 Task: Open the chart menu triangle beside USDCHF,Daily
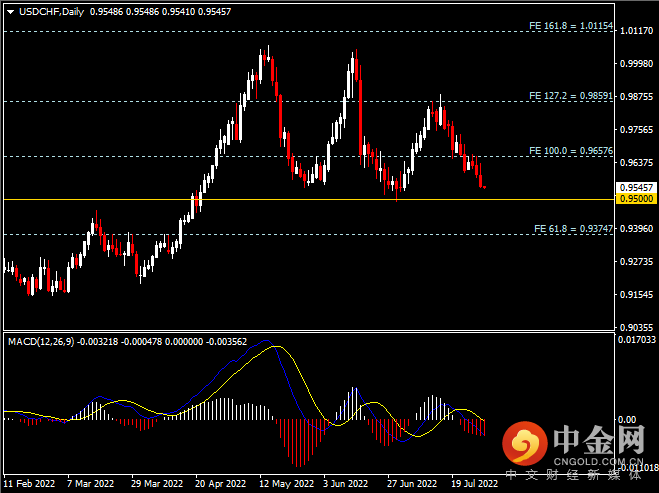pyautogui.click(x=11, y=12)
